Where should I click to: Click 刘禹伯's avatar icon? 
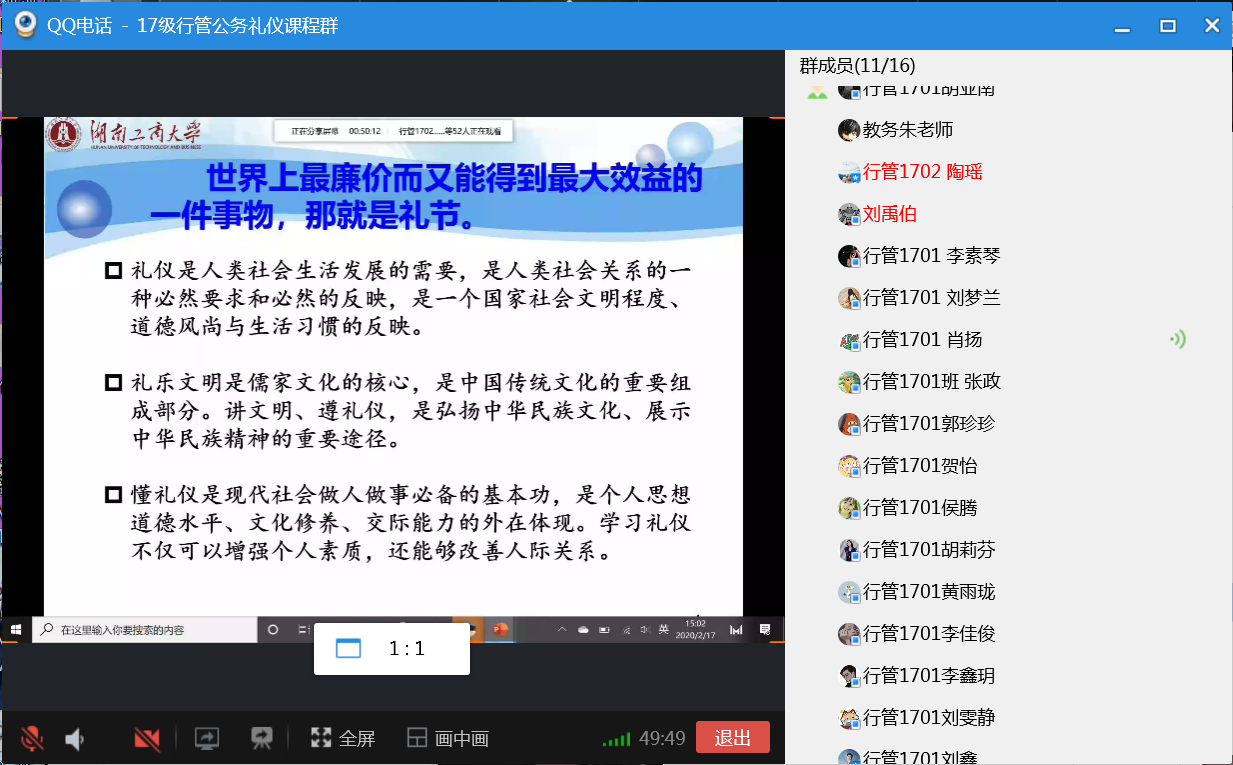[849, 214]
